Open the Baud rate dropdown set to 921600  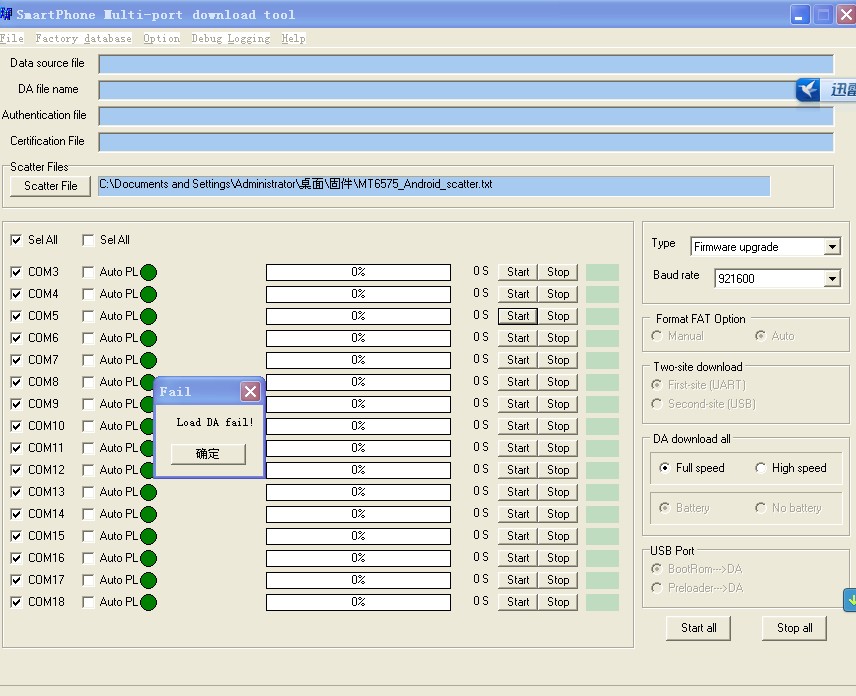coord(832,279)
